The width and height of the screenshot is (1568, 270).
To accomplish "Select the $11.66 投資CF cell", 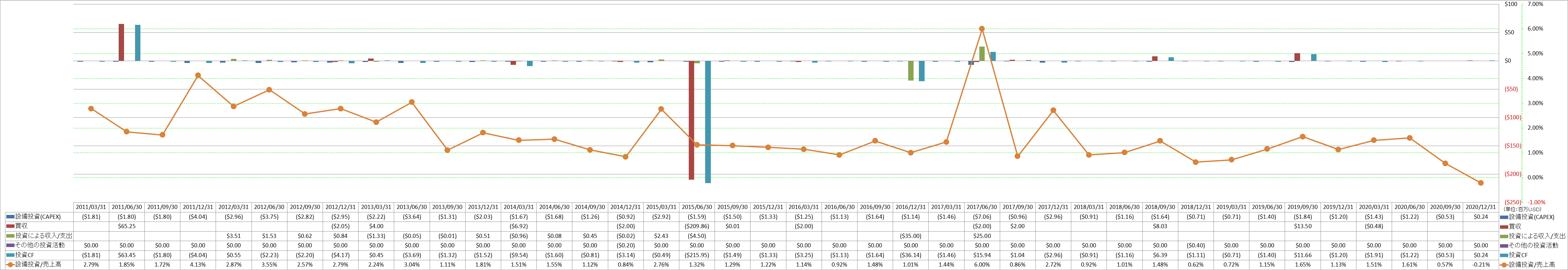I will coord(1303,255).
